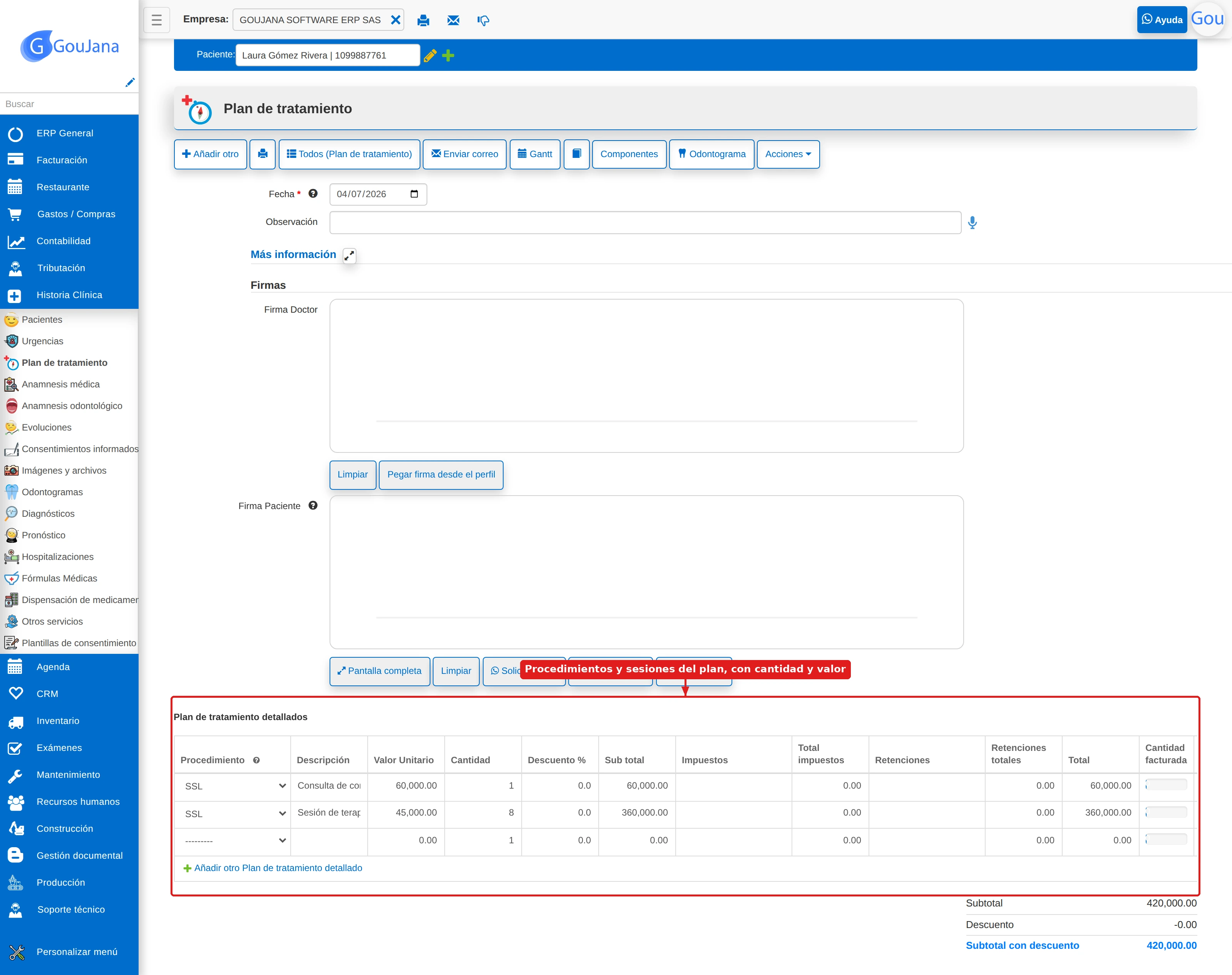Click Limpiar under Firma Doctor
The width and height of the screenshot is (1232, 975).
[x=353, y=474]
